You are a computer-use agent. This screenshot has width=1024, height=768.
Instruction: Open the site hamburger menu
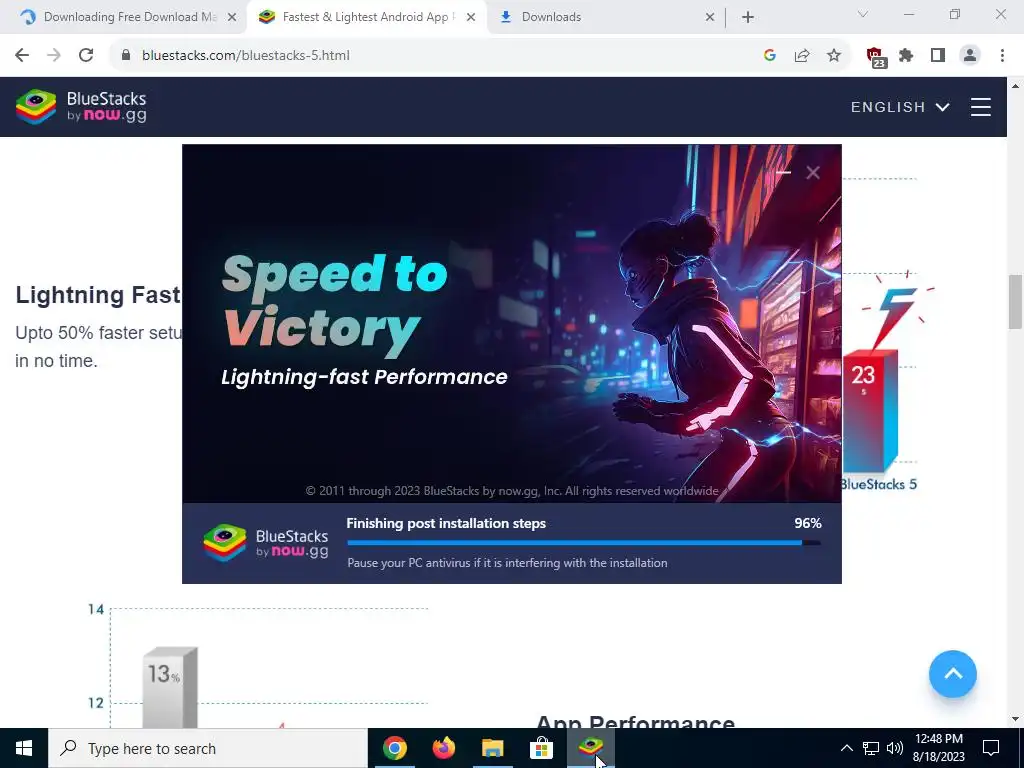981,107
